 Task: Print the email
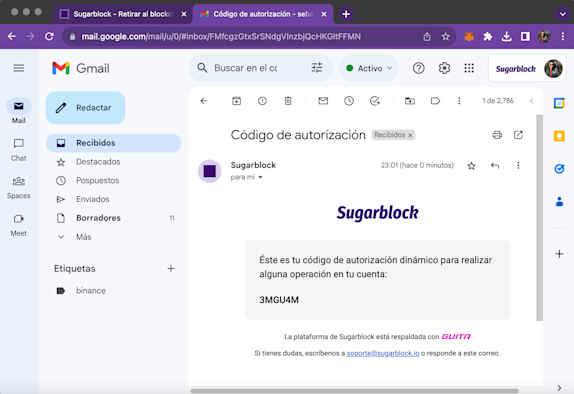pyautogui.click(x=497, y=135)
